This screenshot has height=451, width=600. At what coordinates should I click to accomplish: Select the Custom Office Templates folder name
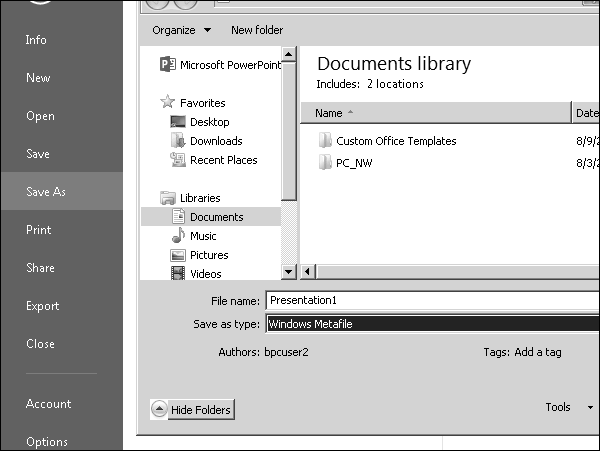(x=396, y=141)
